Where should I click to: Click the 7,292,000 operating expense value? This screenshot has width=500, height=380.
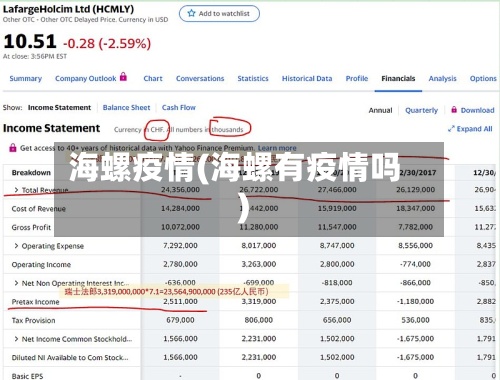pos(180,246)
